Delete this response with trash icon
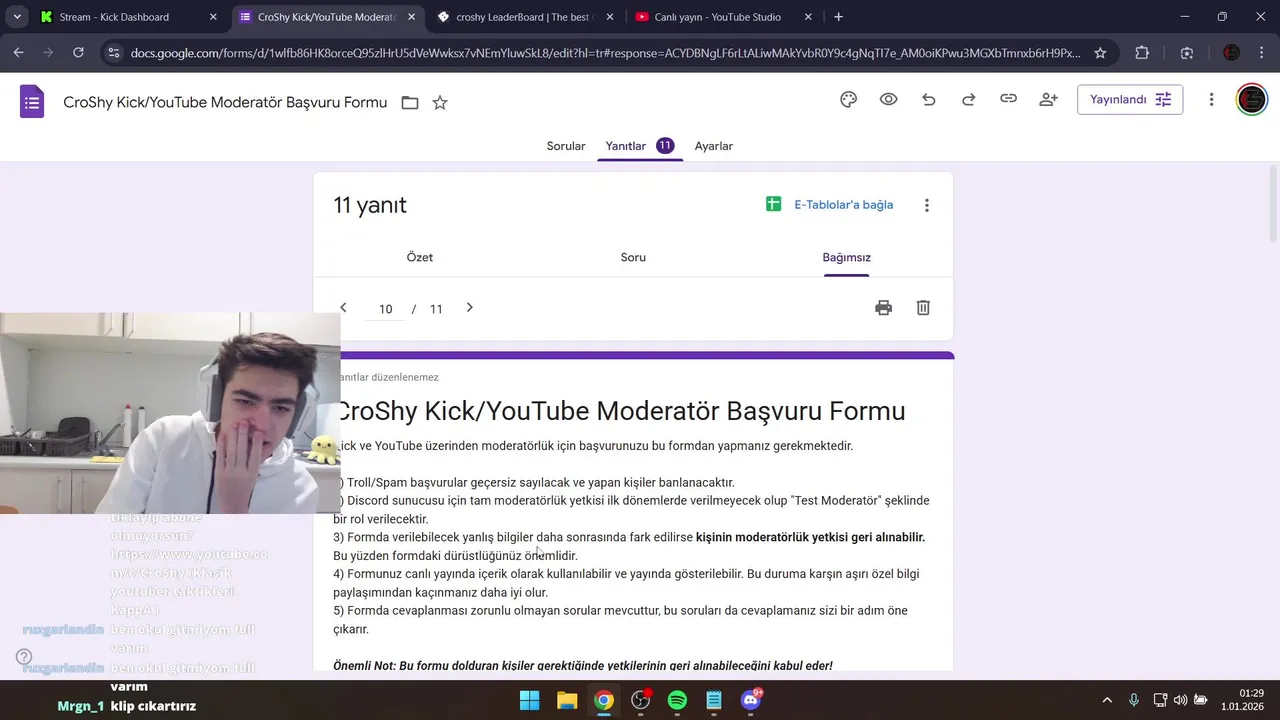The width and height of the screenshot is (1280, 720). tap(923, 308)
